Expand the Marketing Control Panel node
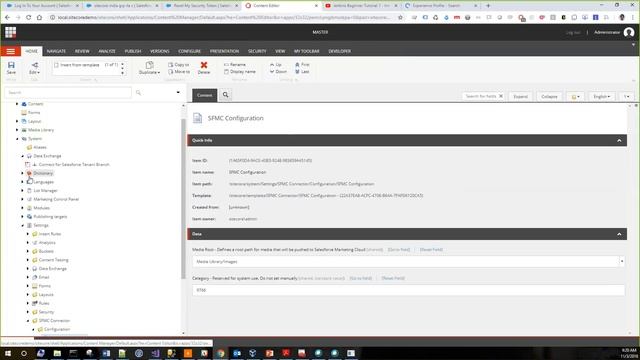This screenshot has width=640, height=360. pyautogui.click(x=22, y=199)
